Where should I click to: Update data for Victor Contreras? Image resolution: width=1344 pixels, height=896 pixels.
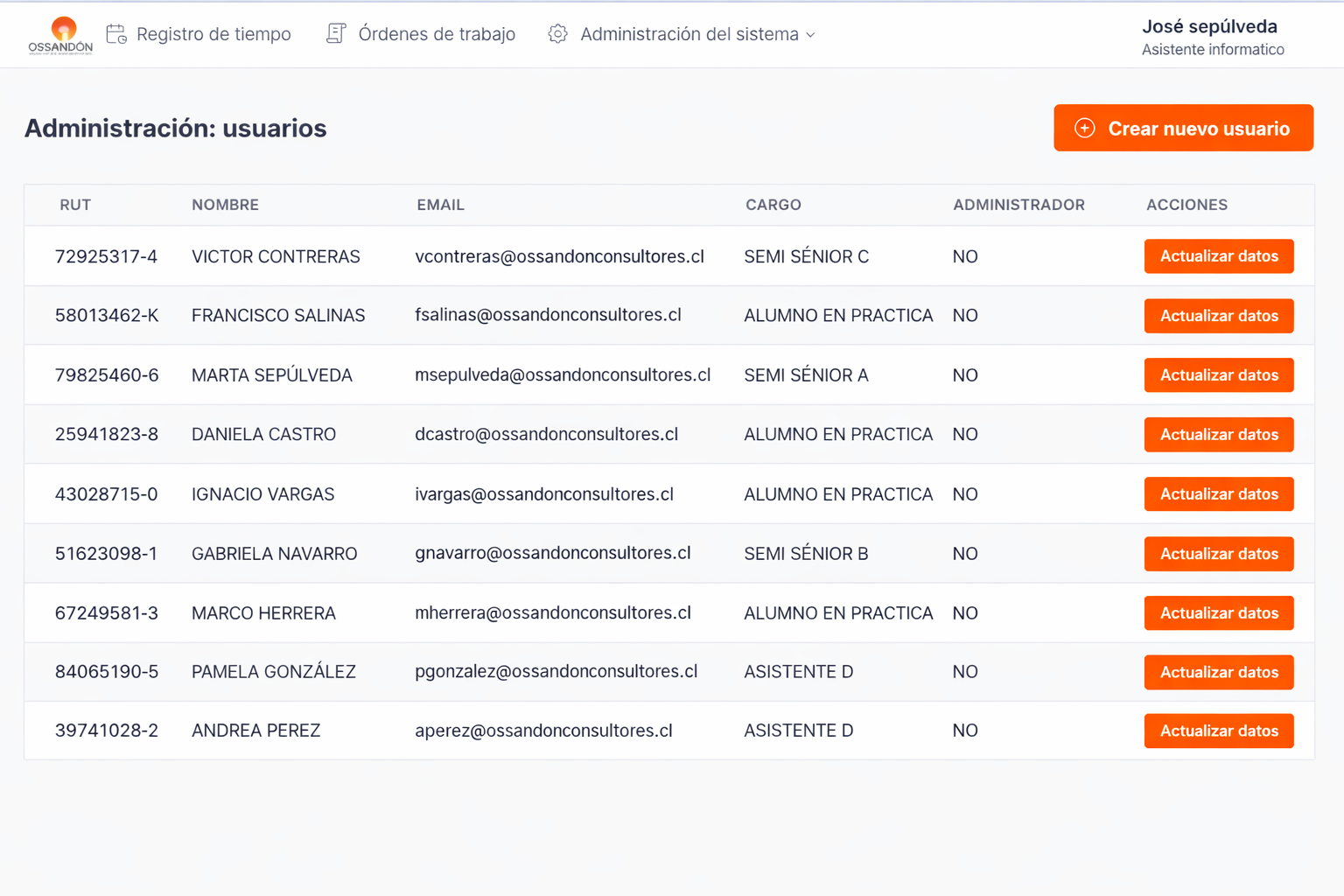point(1219,256)
